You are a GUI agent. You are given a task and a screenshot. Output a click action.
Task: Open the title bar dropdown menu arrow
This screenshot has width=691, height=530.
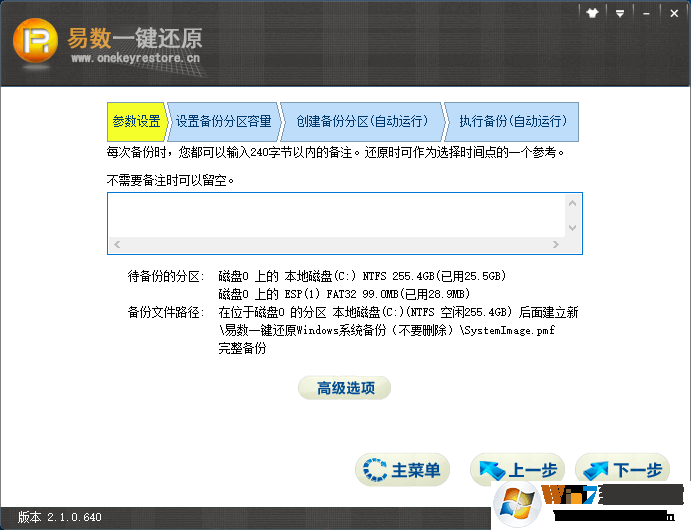620,13
